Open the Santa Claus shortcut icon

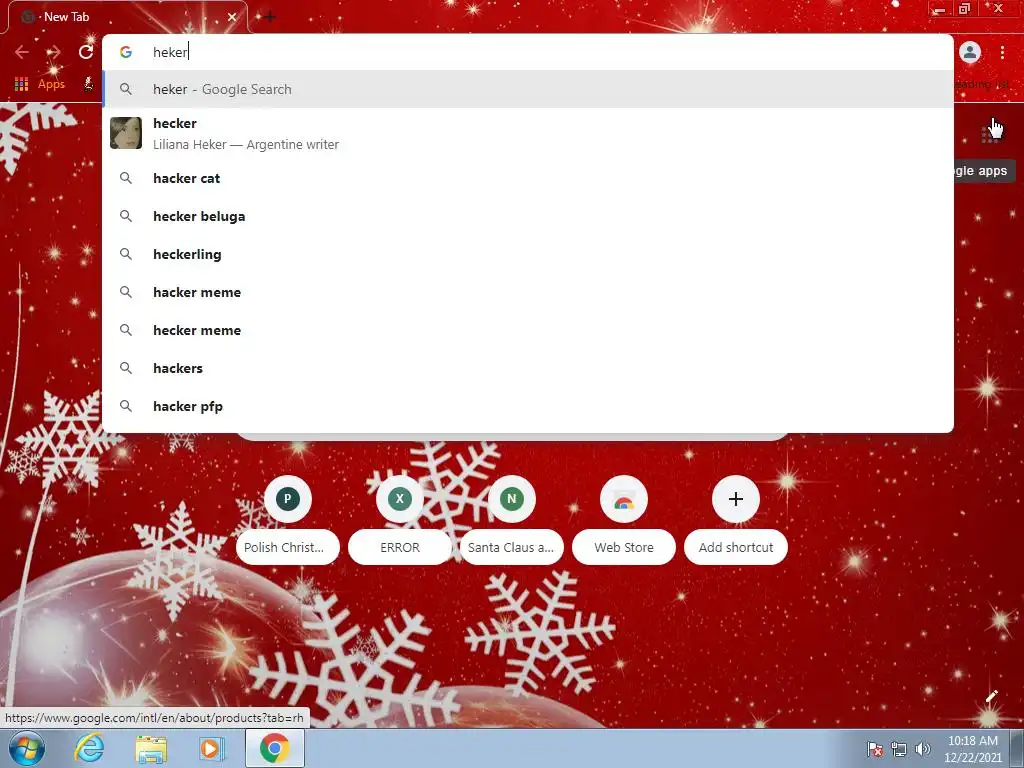511,499
